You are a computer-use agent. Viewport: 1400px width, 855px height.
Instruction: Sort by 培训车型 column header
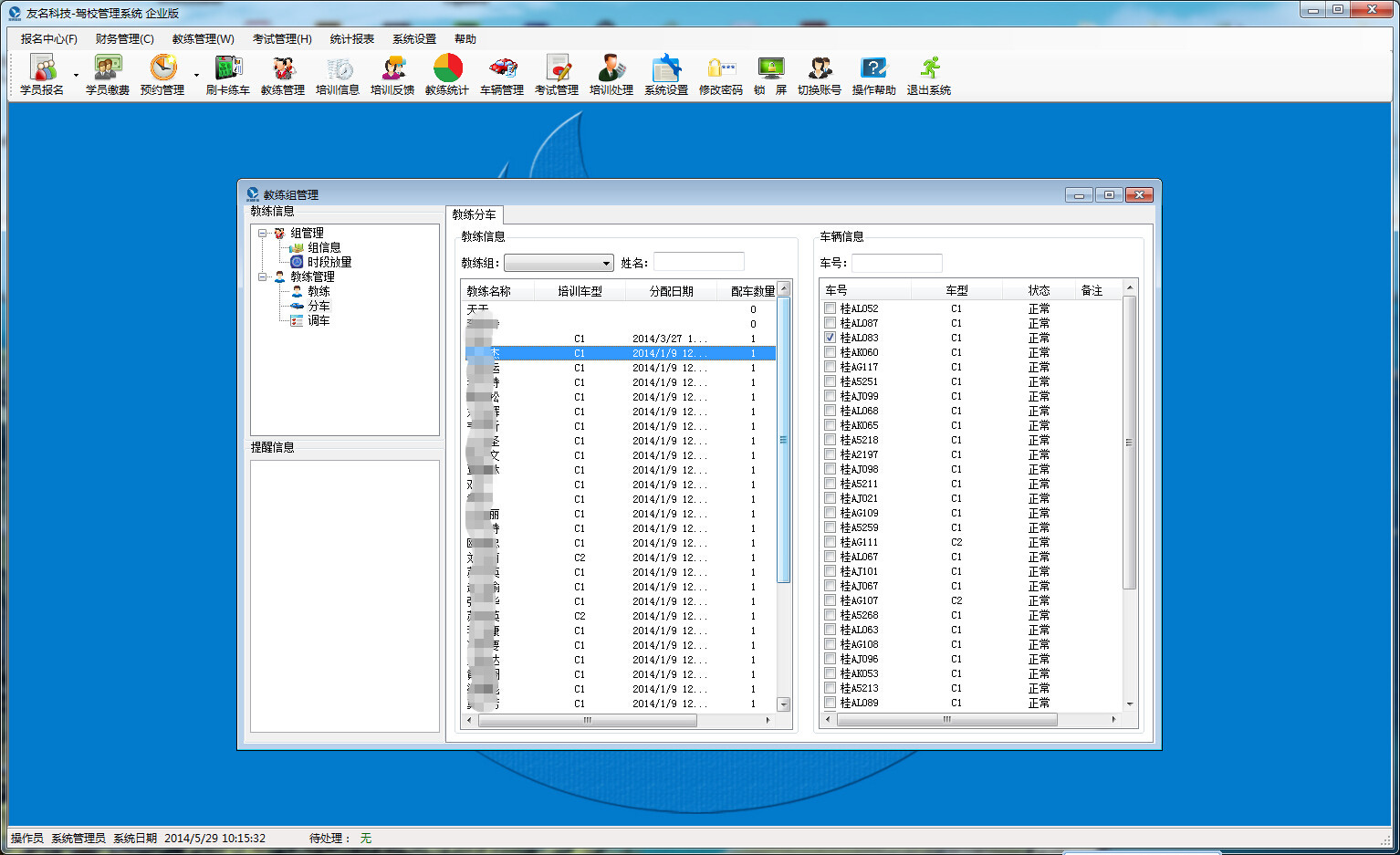[580, 291]
